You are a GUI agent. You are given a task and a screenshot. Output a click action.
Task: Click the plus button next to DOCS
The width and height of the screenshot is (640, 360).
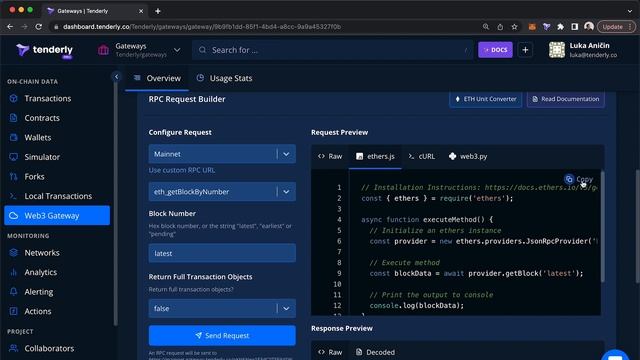pos(525,50)
